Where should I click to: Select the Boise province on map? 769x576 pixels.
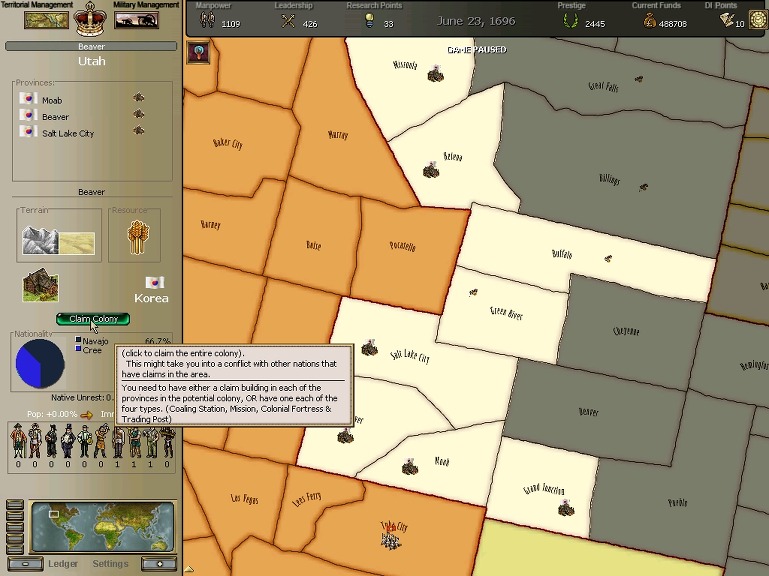313,244
